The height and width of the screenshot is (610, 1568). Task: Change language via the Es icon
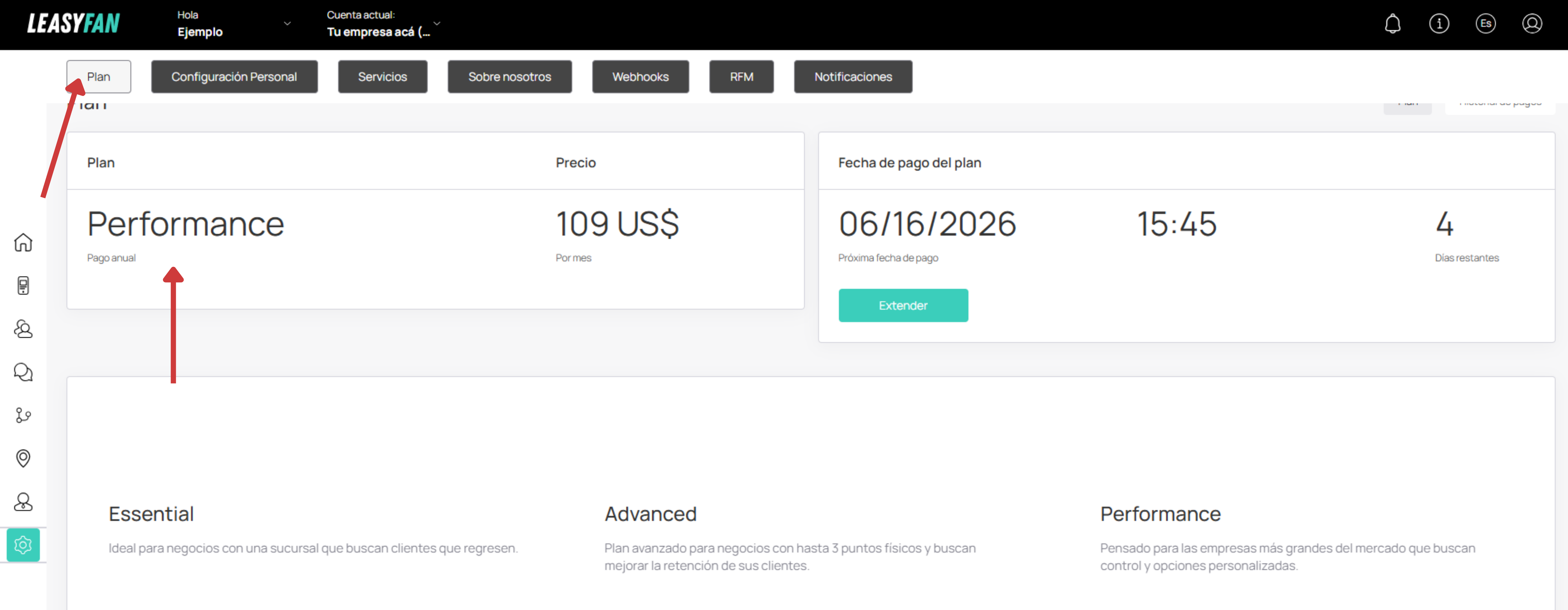(1486, 24)
